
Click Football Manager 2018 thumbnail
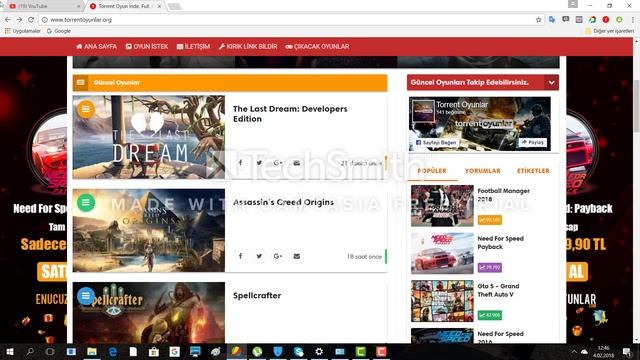click(x=442, y=206)
